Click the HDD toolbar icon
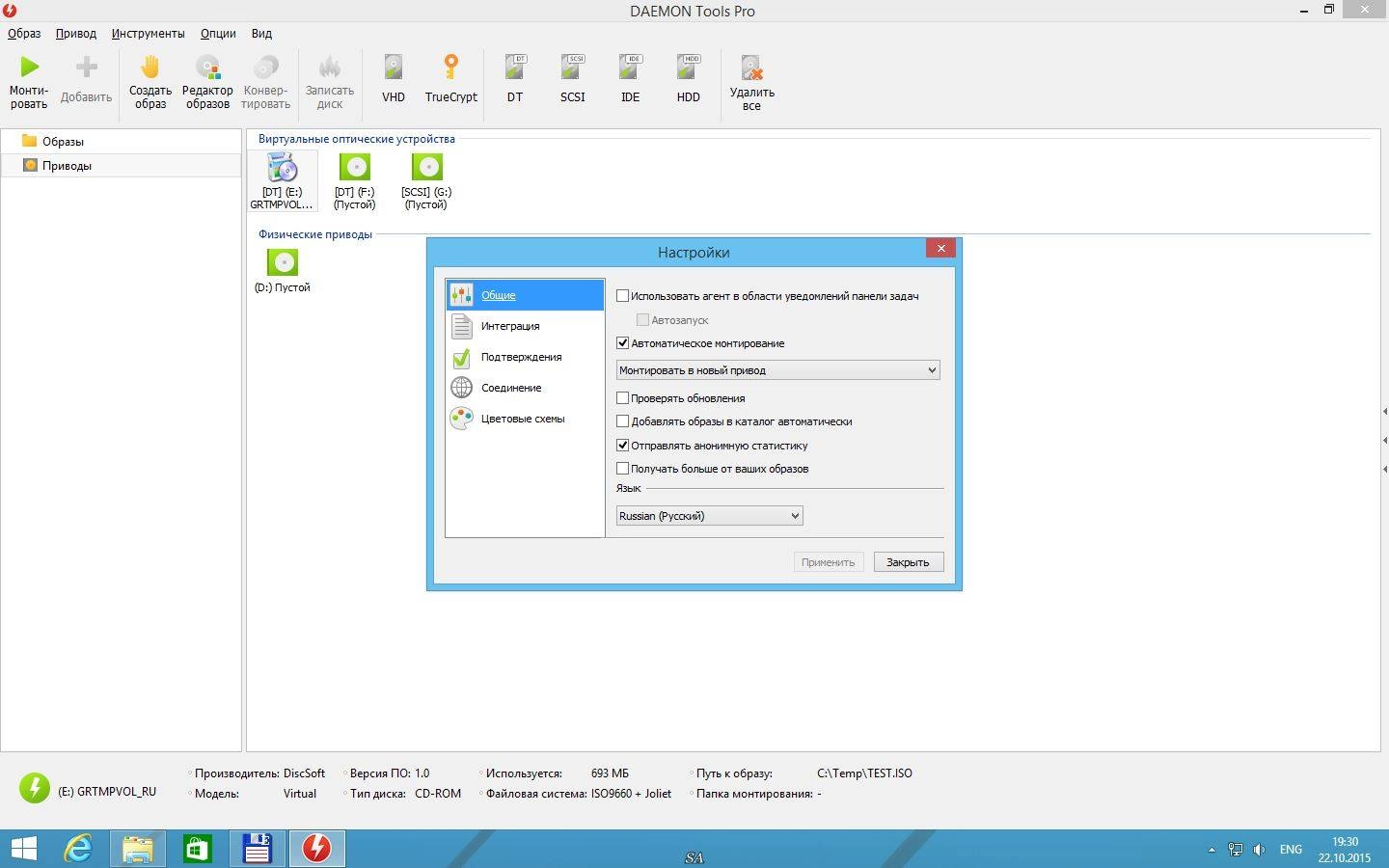Screen dimensions: 1389x868 point(689,79)
